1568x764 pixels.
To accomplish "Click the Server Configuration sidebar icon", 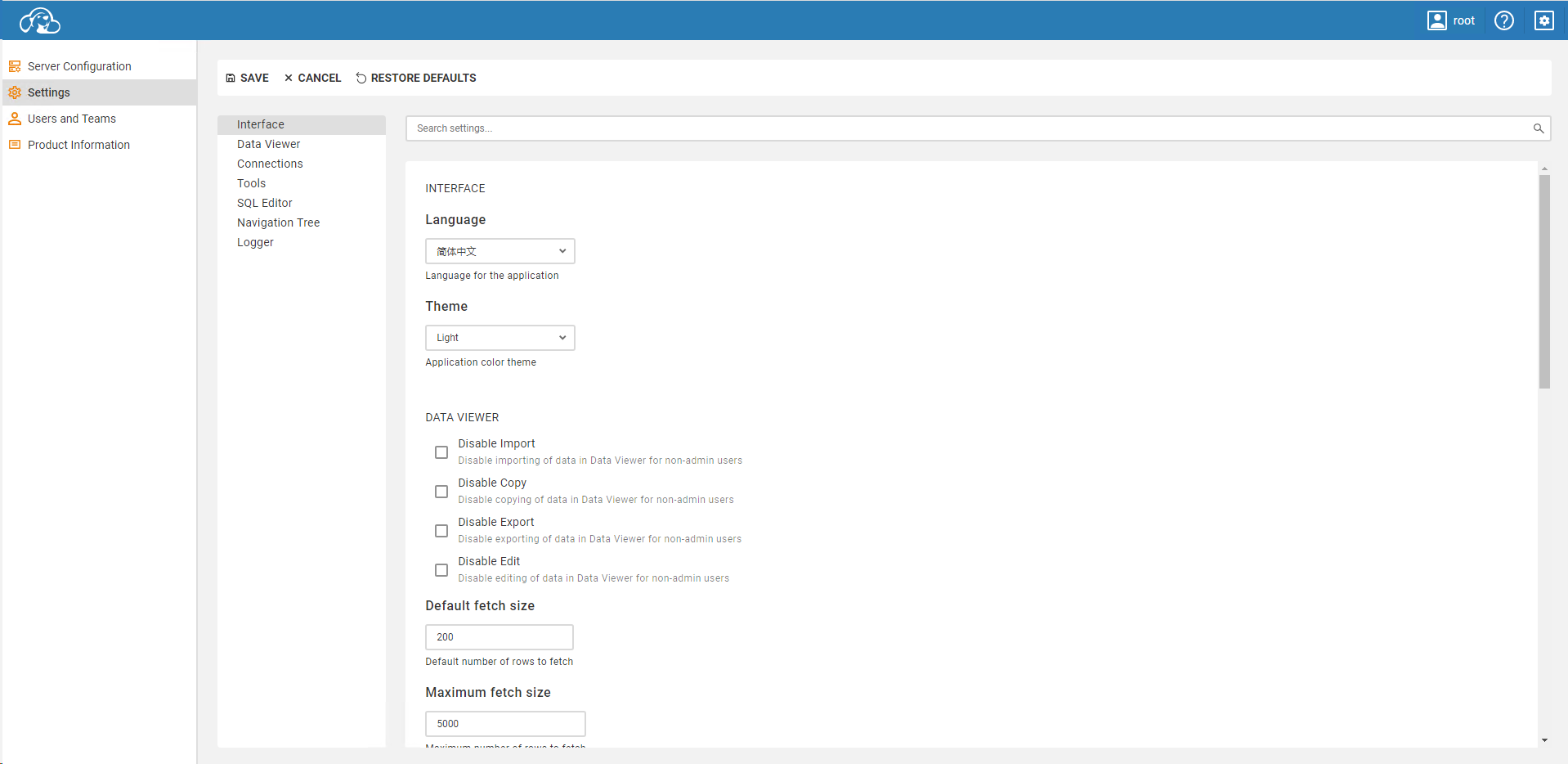I will coord(15,66).
